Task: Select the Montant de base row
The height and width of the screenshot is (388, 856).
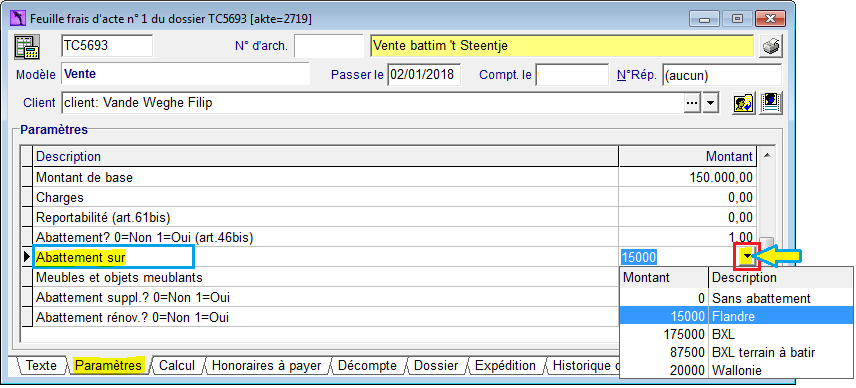Action: (x=326, y=177)
